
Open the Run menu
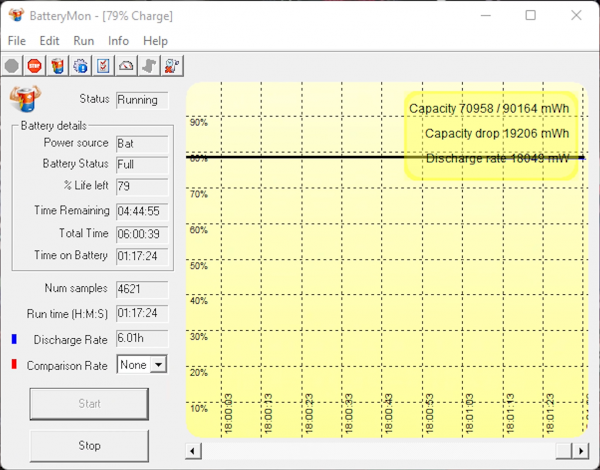84,41
